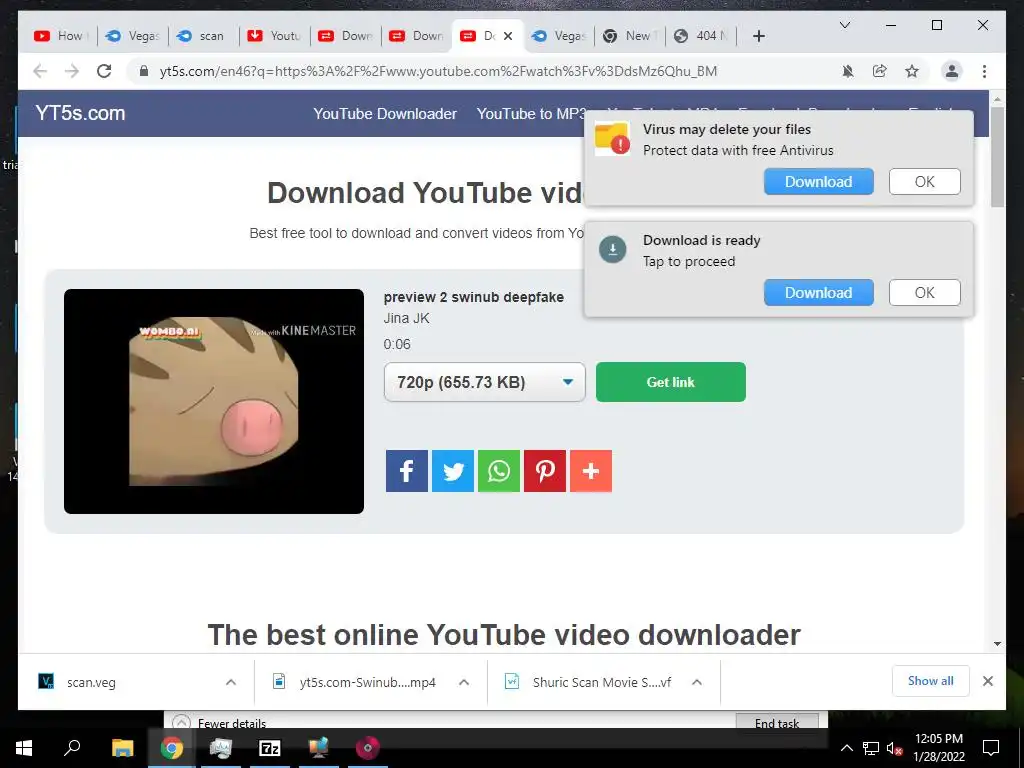Open File Explorer from taskbar

pyautogui.click(x=122, y=748)
